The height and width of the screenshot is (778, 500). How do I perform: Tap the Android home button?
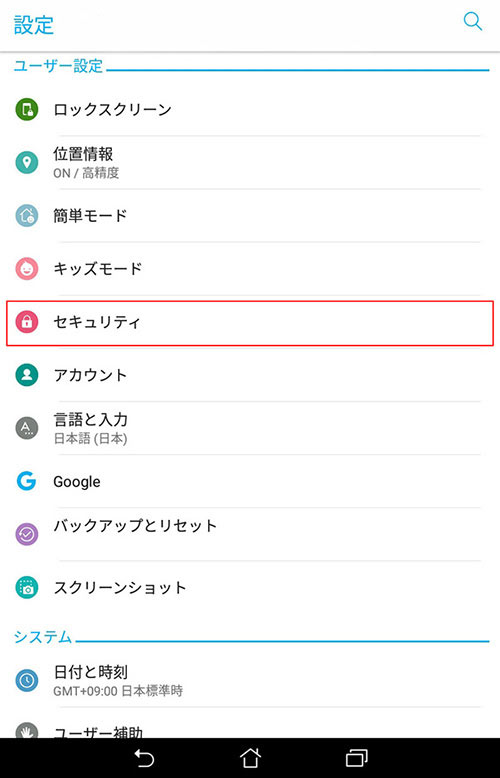tap(250, 758)
